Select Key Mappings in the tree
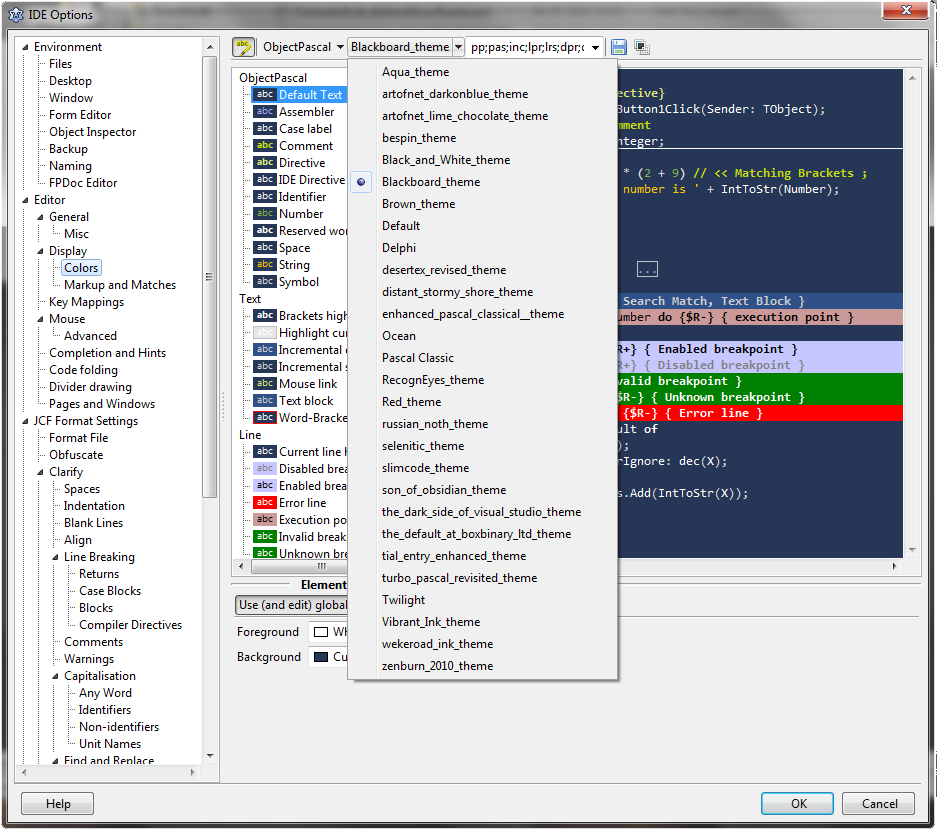 tap(87, 302)
